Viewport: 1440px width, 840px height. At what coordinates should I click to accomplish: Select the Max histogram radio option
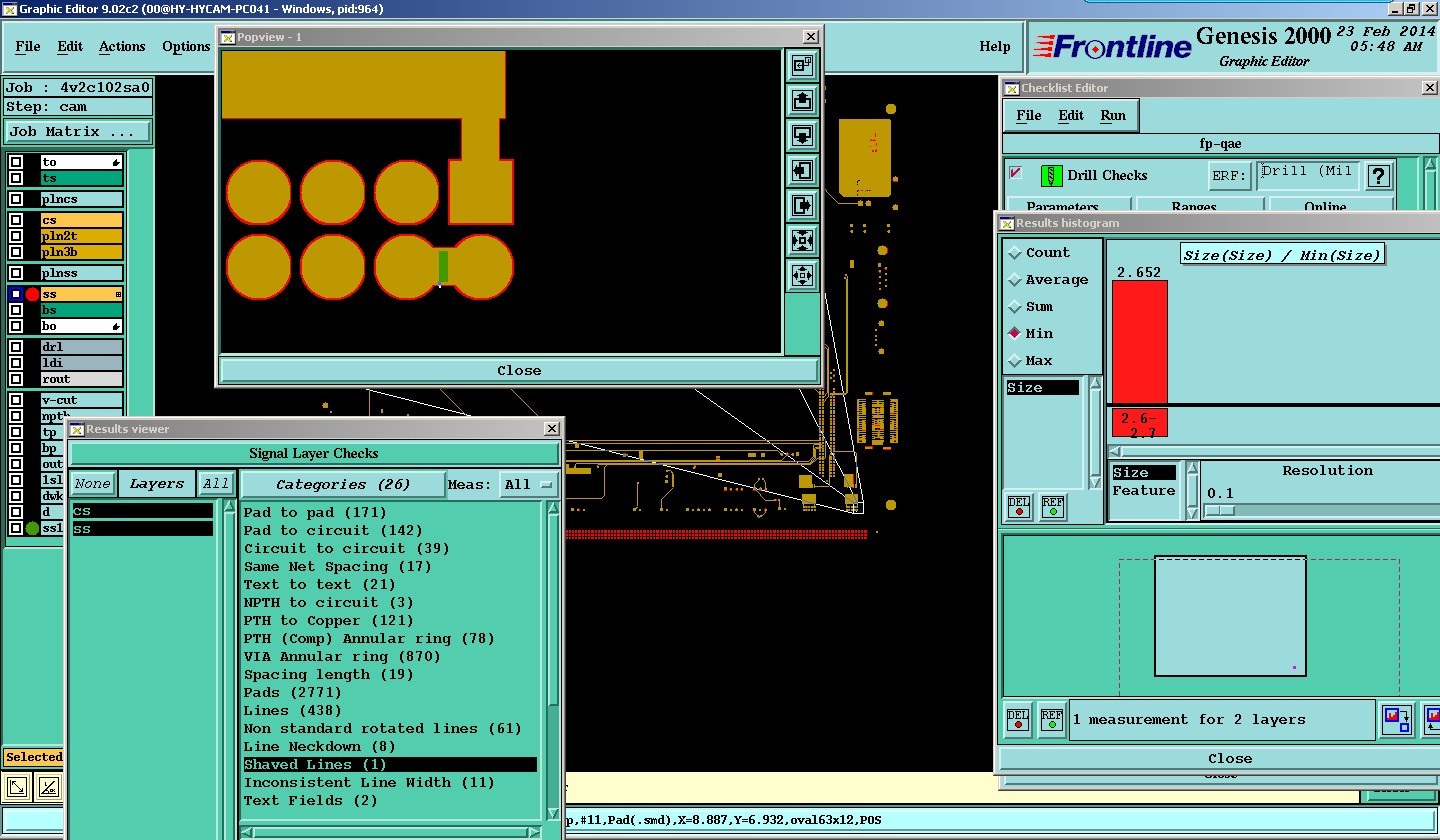(1016, 360)
